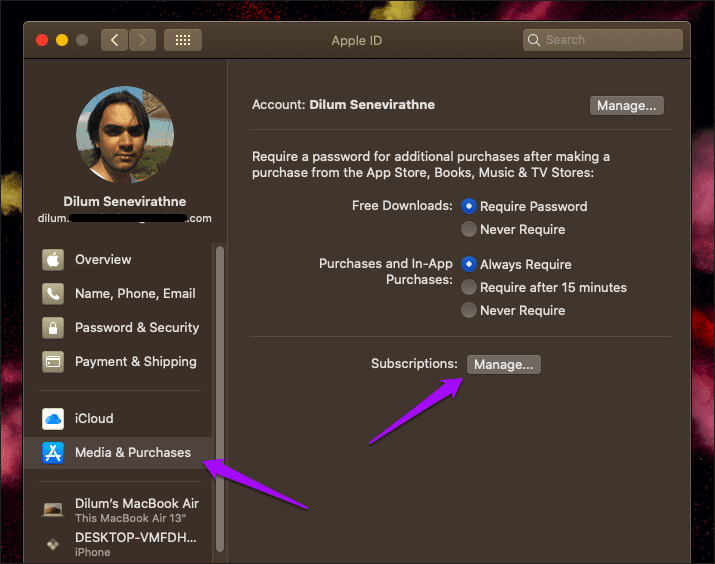Click the DESKTOP-VMFDH device icon

pyautogui.click(x=53, y=544)
